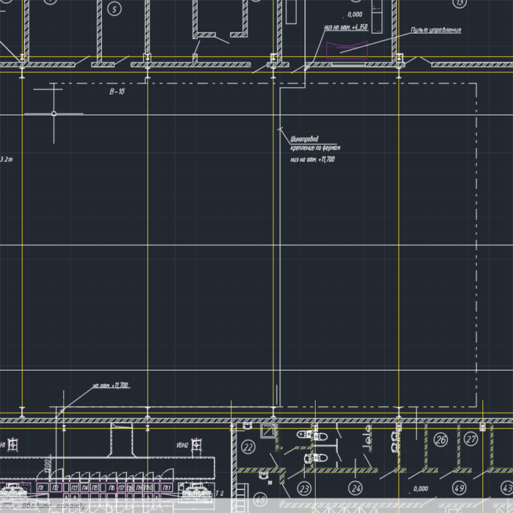Select the "П5" panel block
The height and width of the screenshot is (513, 513).
[x=95, y=488]
